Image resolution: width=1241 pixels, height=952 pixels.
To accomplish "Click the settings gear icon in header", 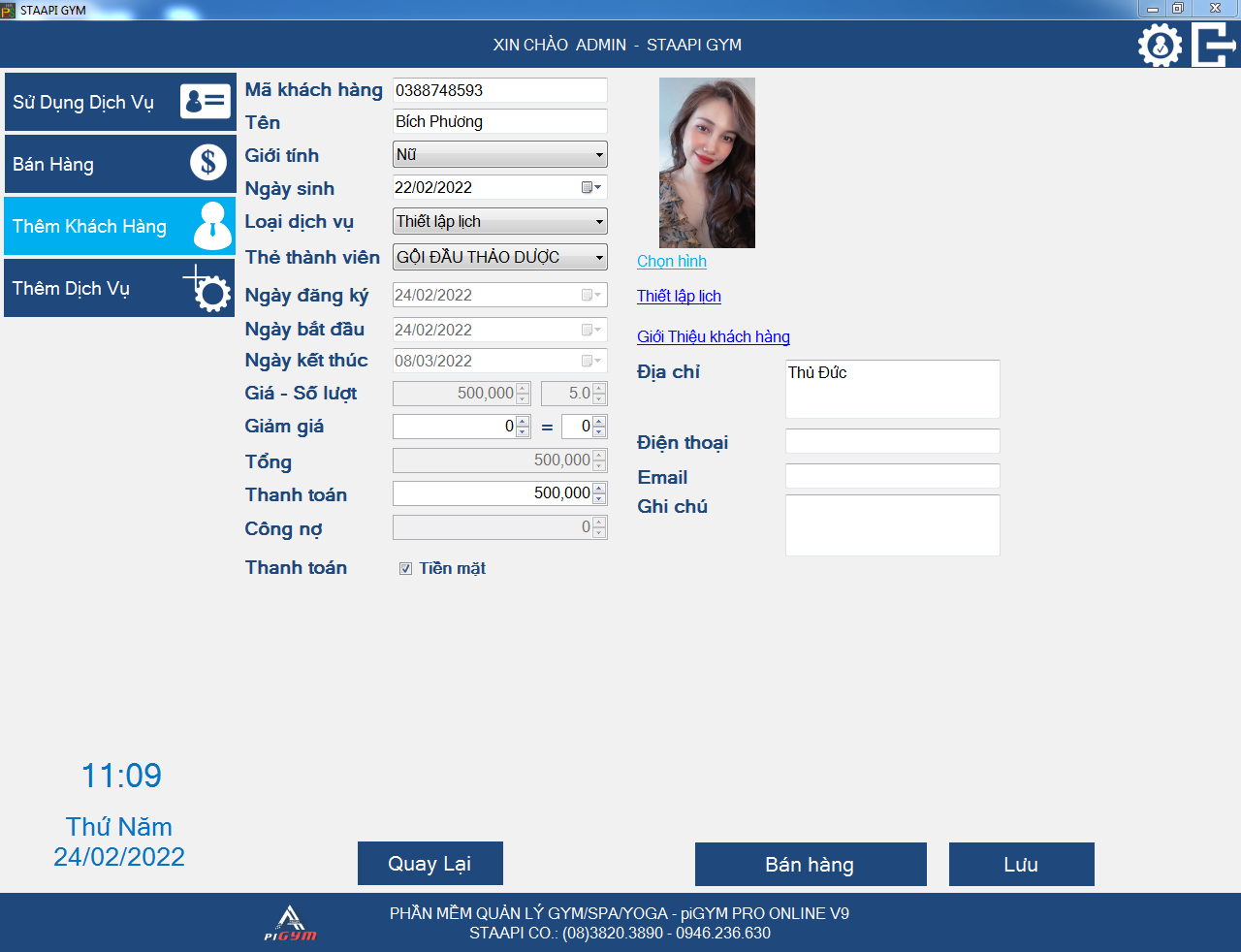I will pos(1160,45).
